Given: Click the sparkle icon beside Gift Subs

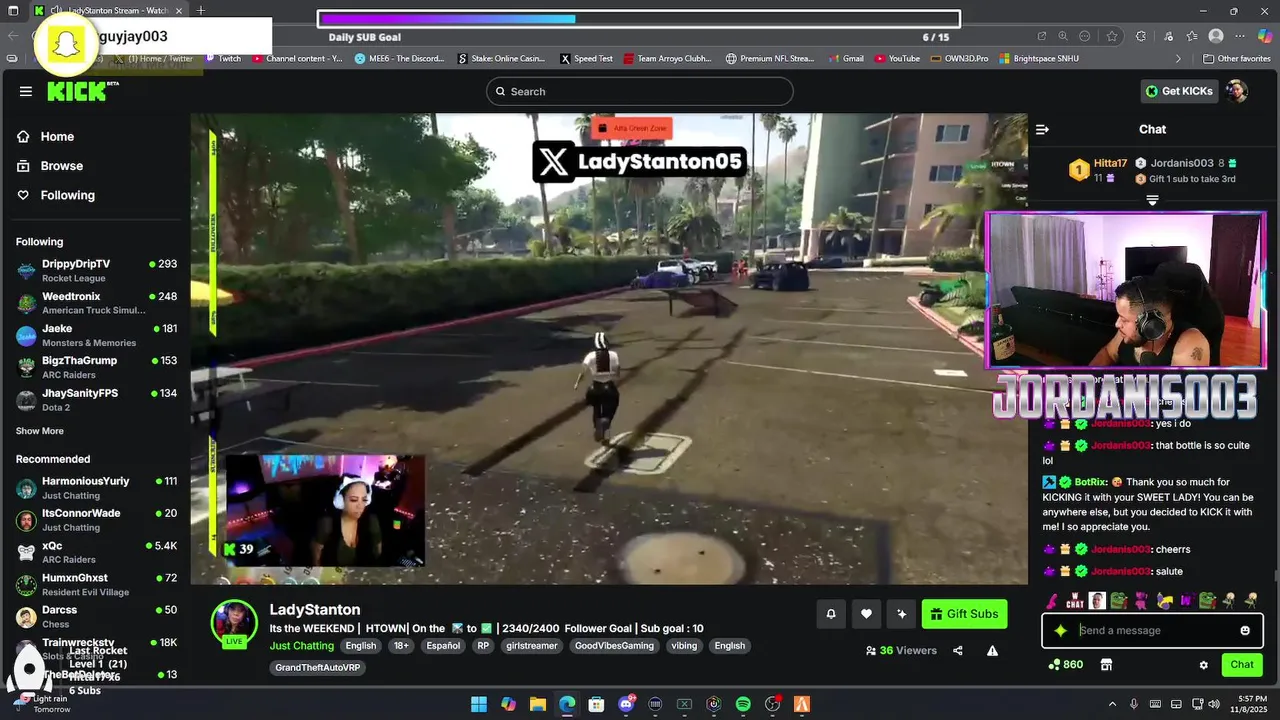Looking at the screenshot, I should click(x=902, y=614).
